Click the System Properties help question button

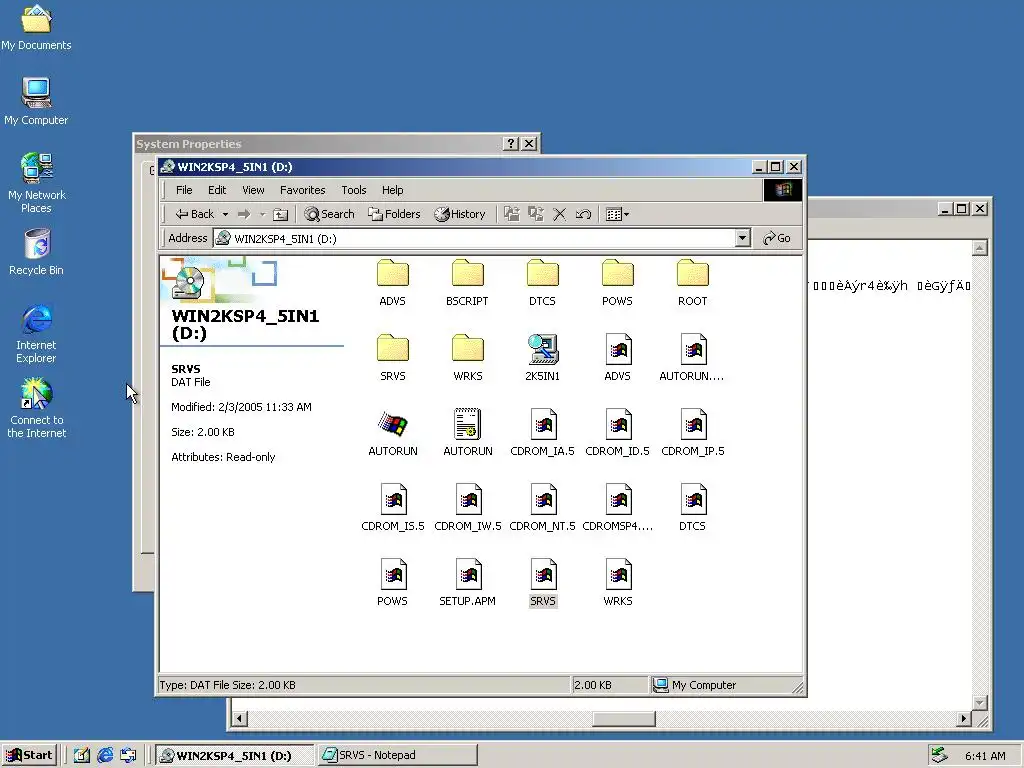511,144
